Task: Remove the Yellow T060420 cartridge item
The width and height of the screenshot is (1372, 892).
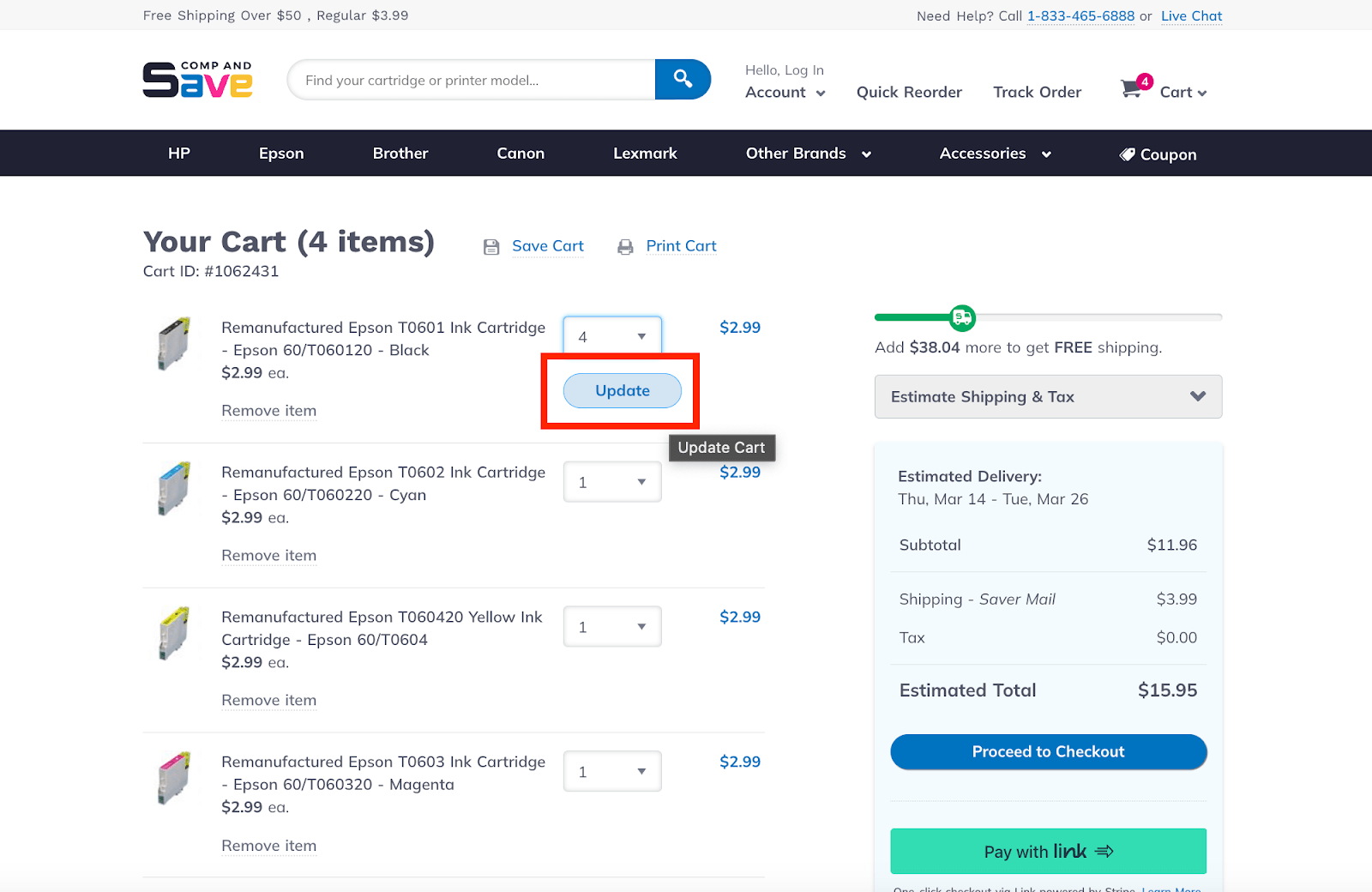Action: click(x=268, y=701)
